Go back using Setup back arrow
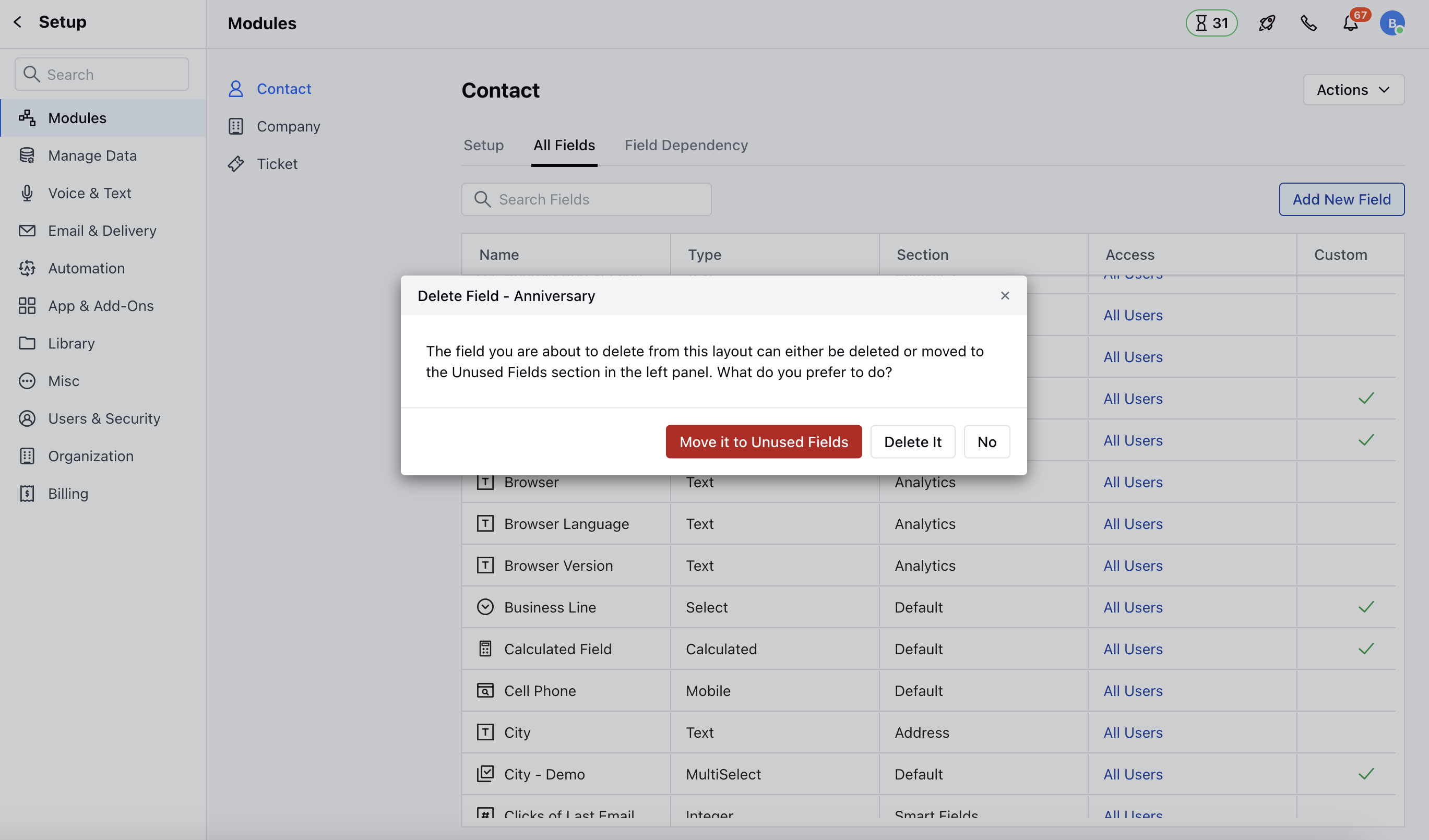The width and height of the screenshot is (1429, 840). coord(18,22)
